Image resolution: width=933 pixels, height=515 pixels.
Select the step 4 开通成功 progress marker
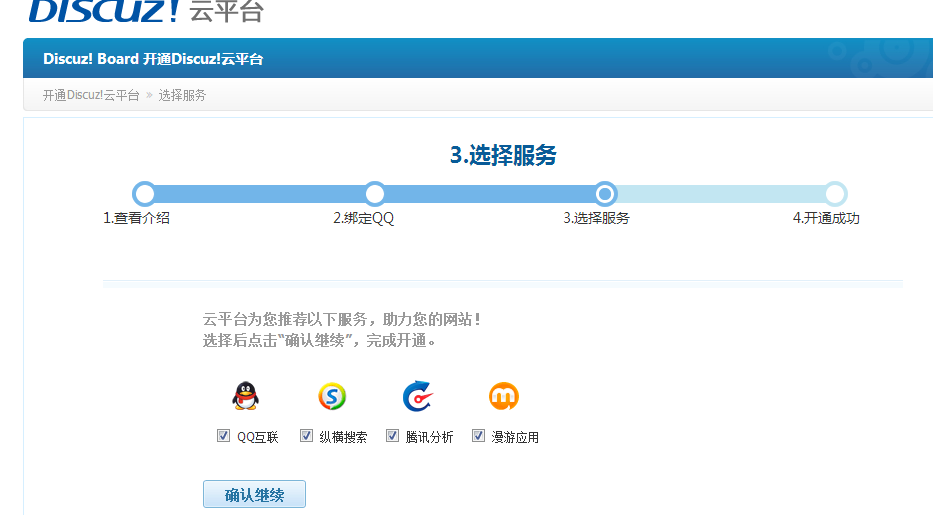(835, 194)
